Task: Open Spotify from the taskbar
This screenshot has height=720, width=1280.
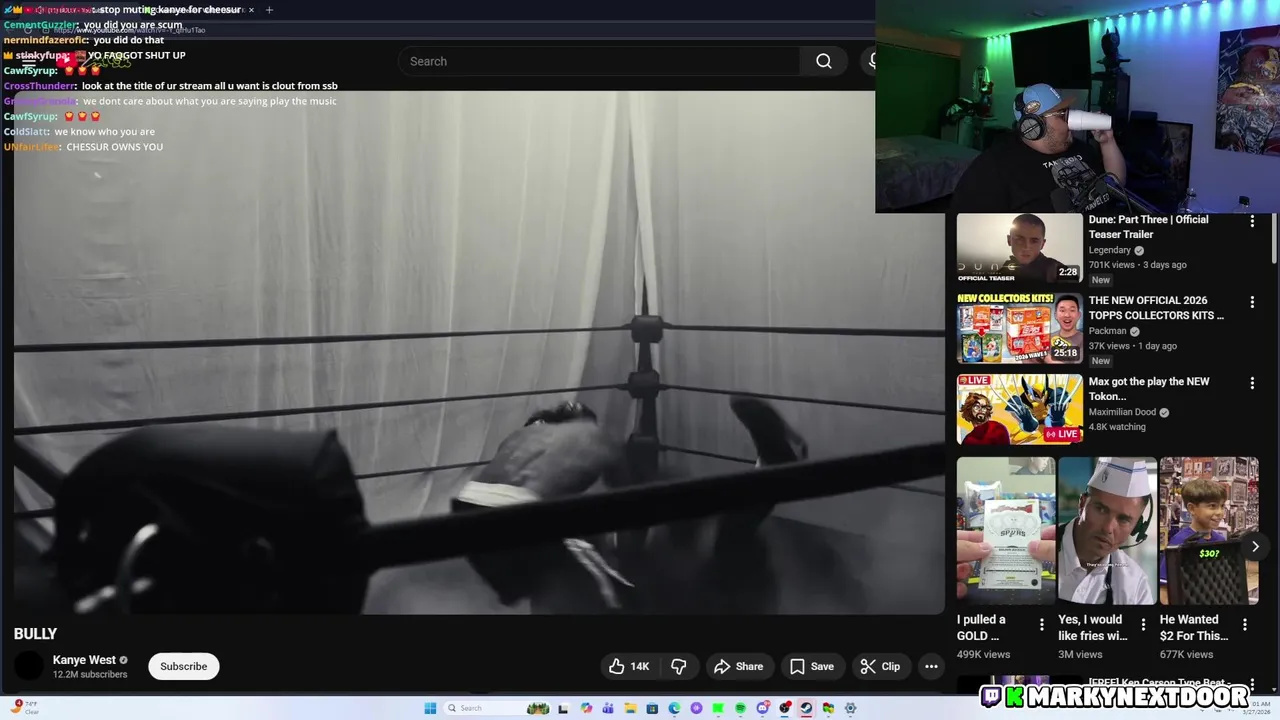Action: (x=740, y=708)
